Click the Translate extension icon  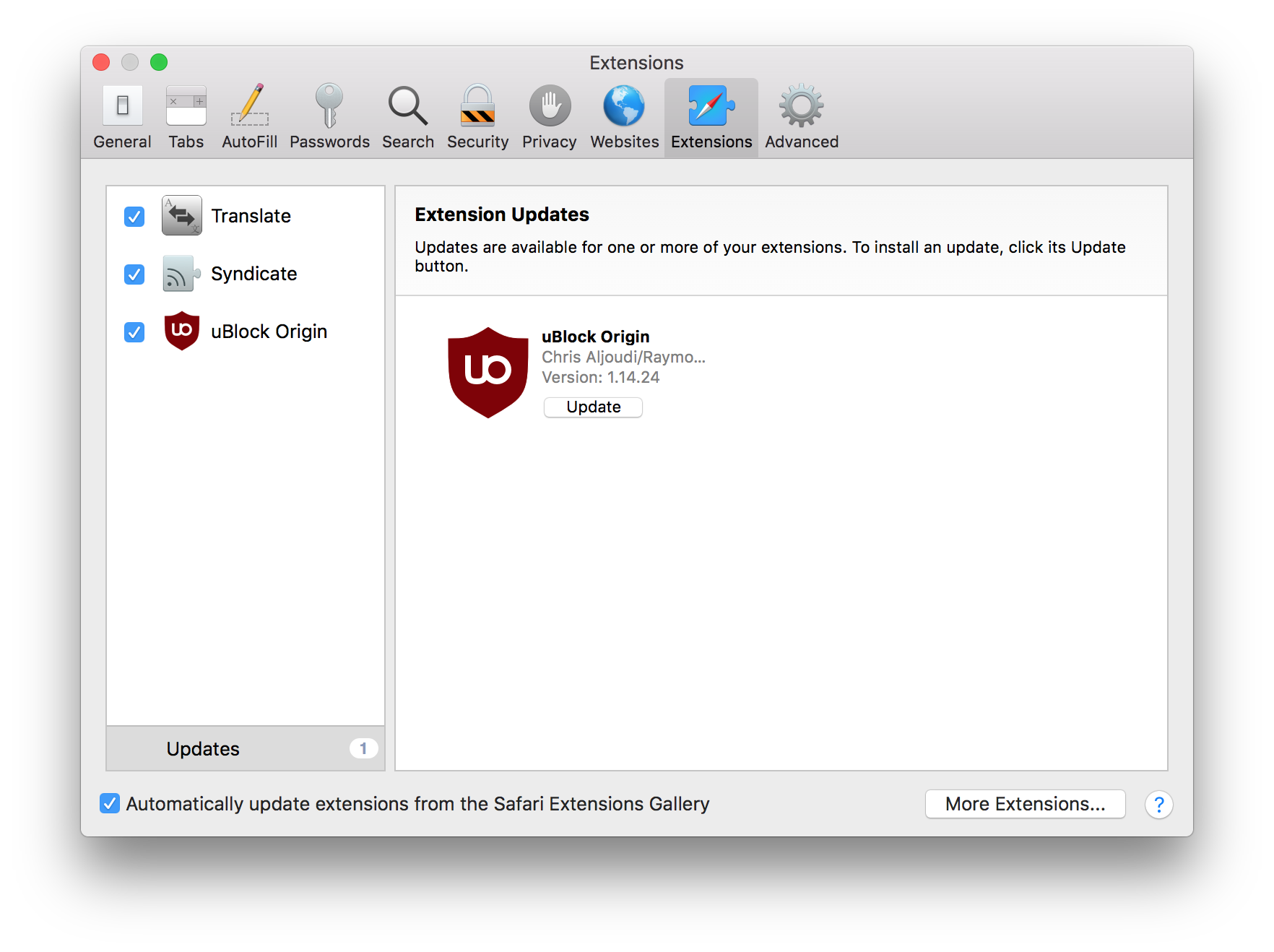click(x=181, y=215)
